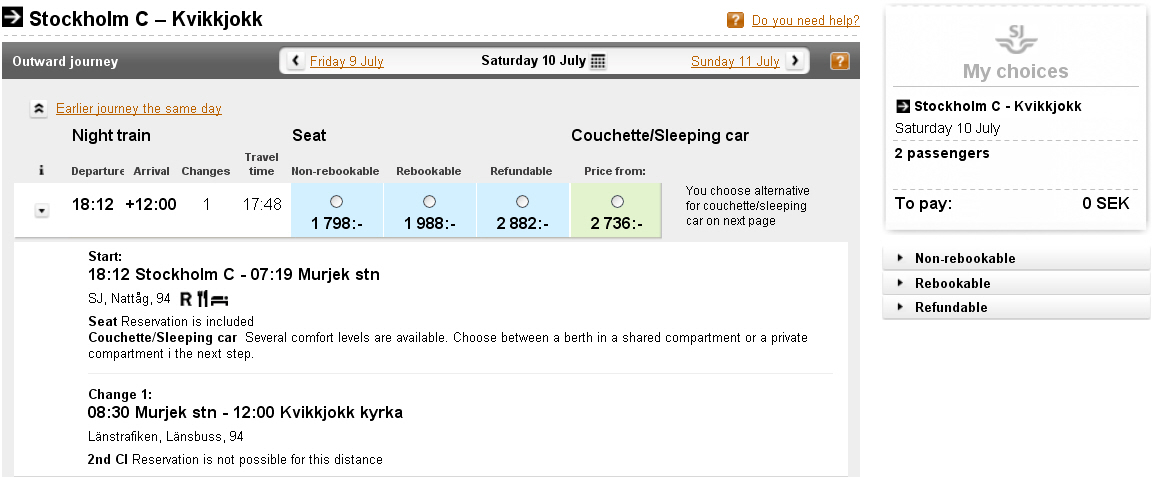Image resolution: width=1159 pixels, height=477 pixels.
Task: Click the info 'i' column icon
Action: tap(41, 171)
